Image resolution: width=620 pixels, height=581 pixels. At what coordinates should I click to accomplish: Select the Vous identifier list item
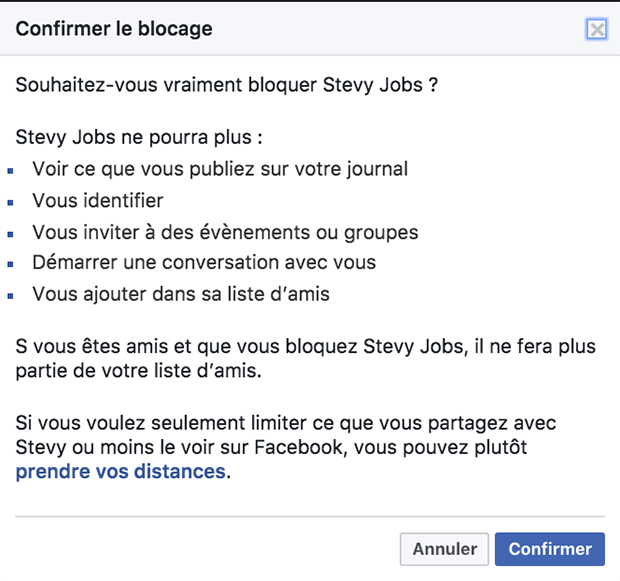tap(97, 201)
